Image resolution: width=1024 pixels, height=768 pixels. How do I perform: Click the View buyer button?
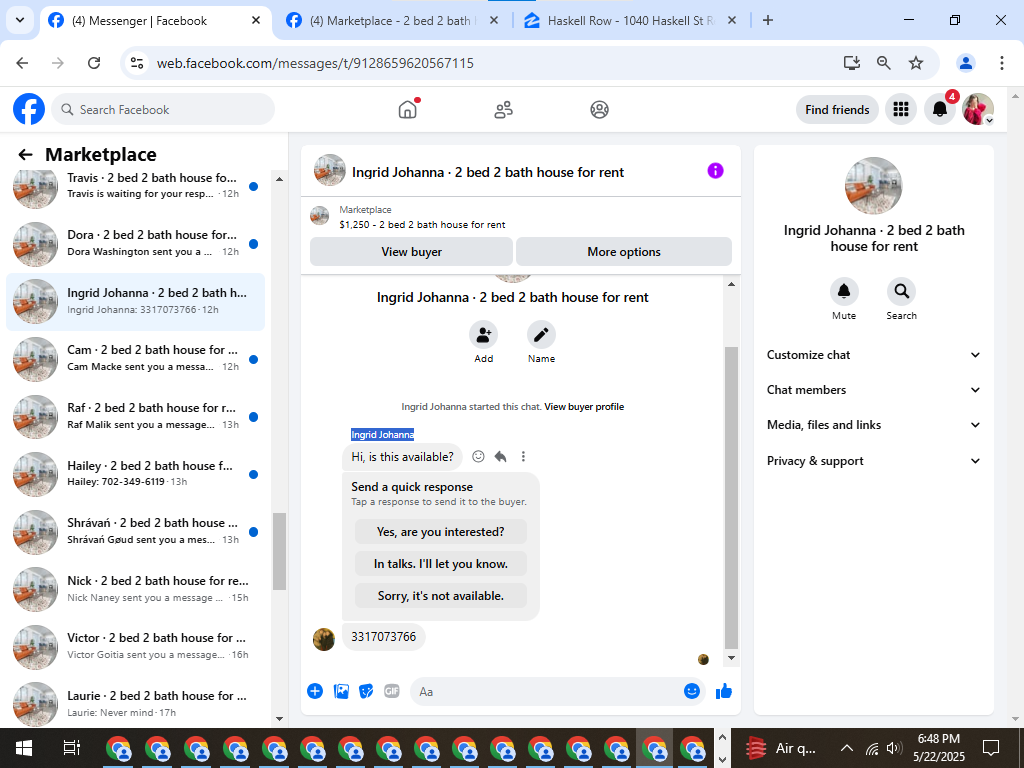(411, 251)
